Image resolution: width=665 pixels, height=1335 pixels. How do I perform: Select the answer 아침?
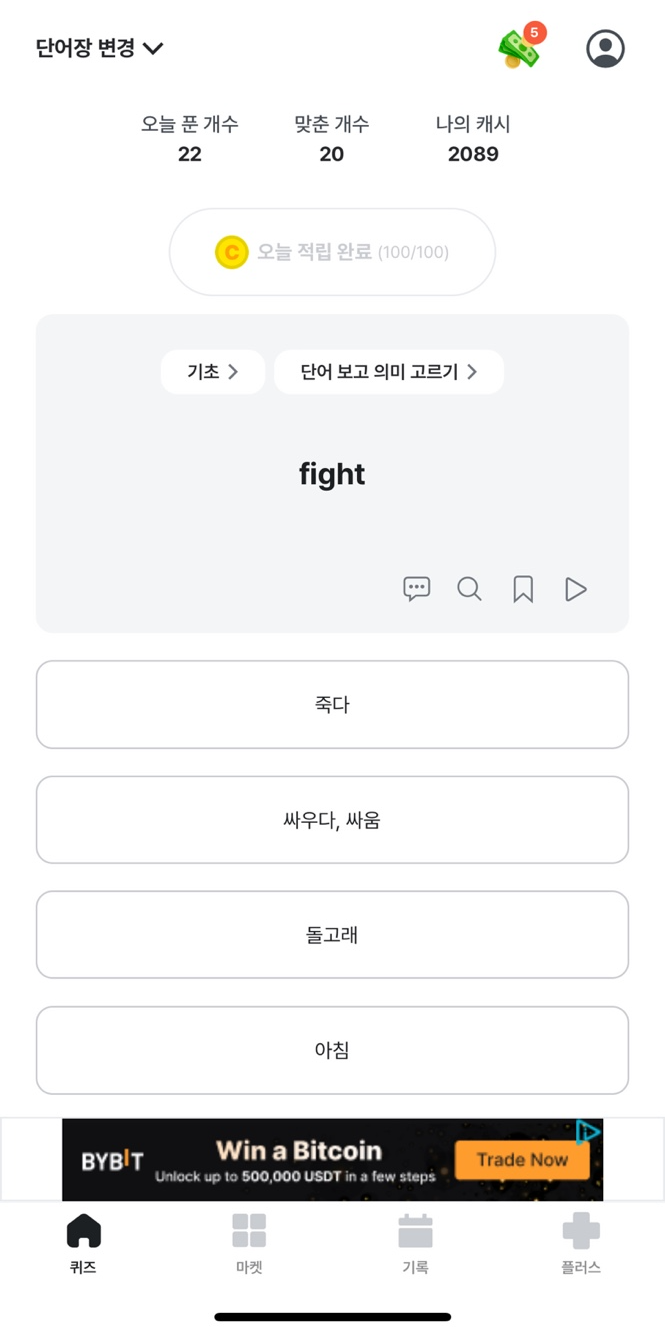(332, 1049)
